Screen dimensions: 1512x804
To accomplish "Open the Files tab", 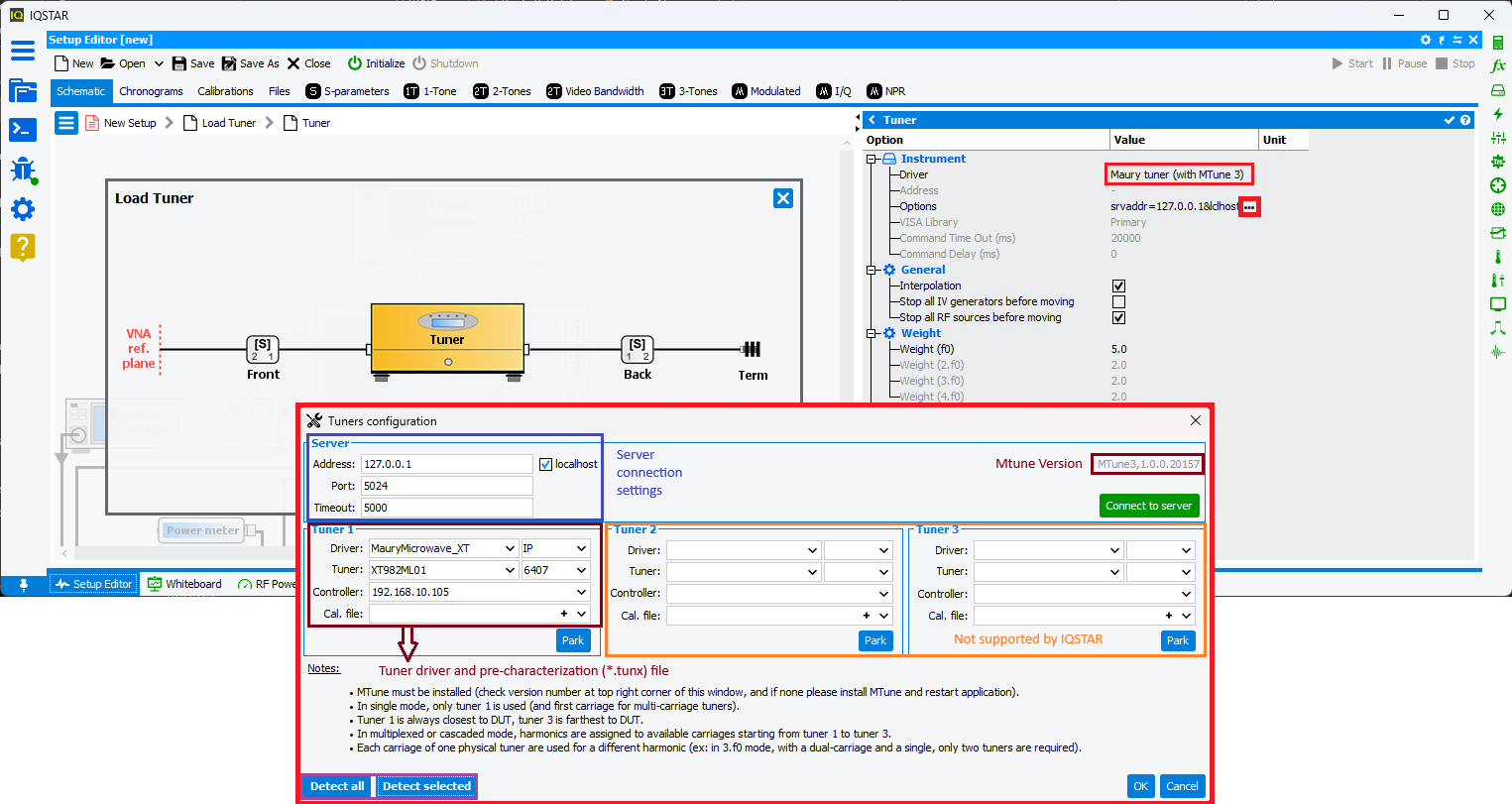I will [x=280, y=91].
